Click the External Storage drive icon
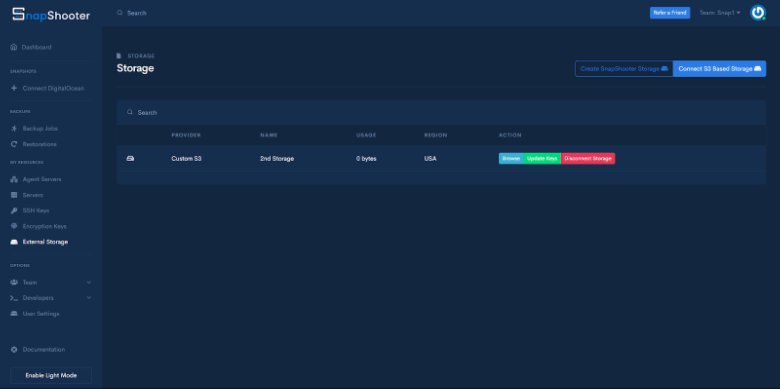780x389 pixels. coord(14,242)
